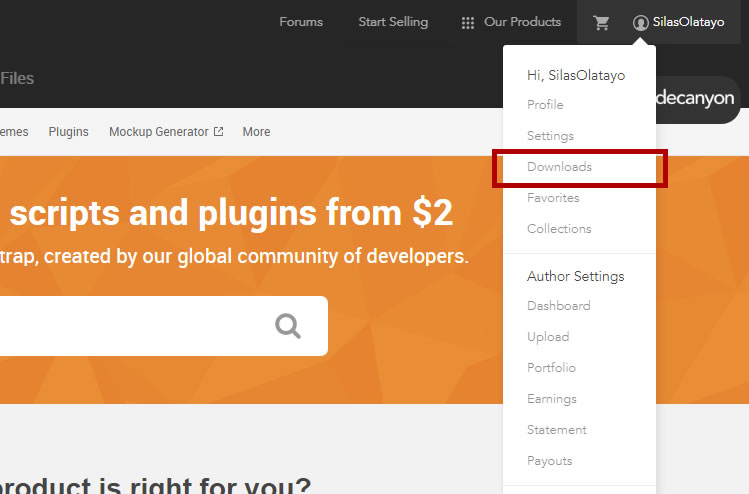This screenshot has height=494, width=749.
Task: Select Payouts under Author Settings
Action: [549, 461]
